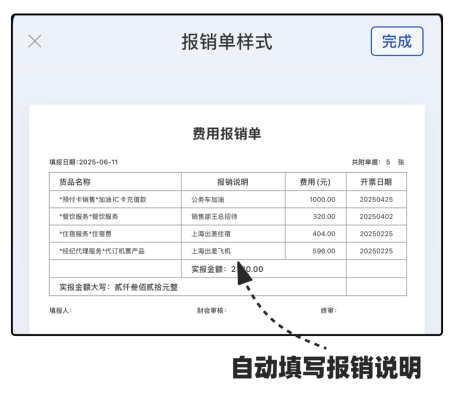Screen dimensions: 454x399
Task: Click the 20250425 date cell
Action: point(376,199)
